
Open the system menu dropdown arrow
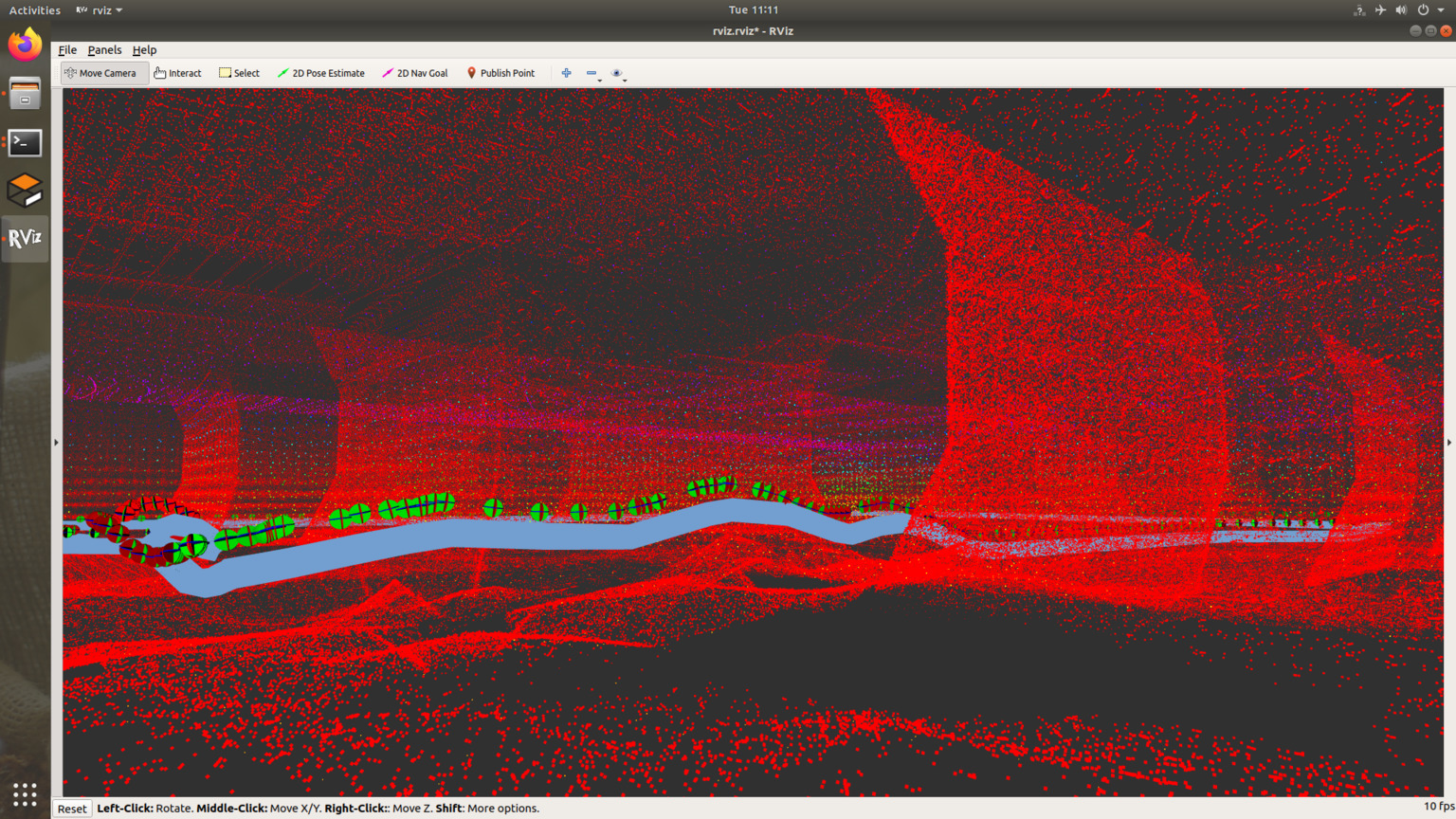1441,10
